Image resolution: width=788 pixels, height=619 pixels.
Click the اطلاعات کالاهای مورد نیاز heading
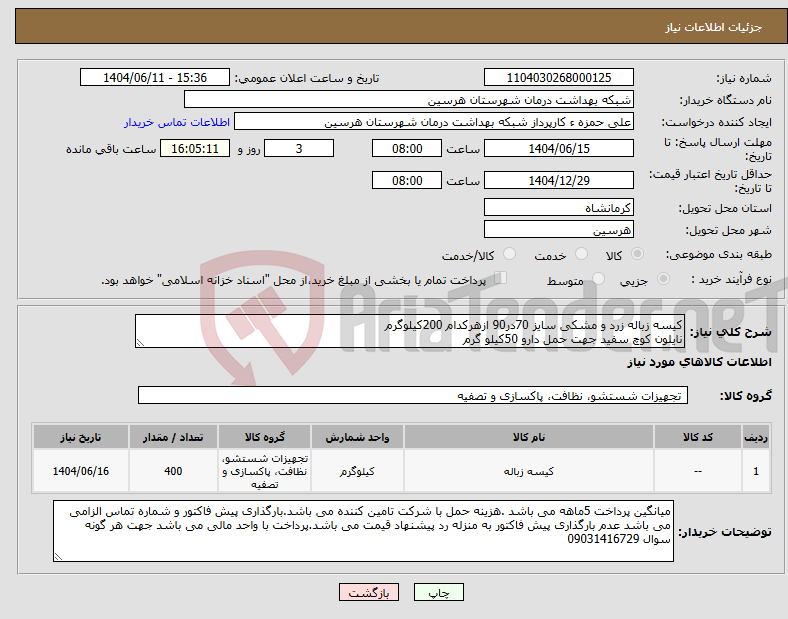(699, 362)
